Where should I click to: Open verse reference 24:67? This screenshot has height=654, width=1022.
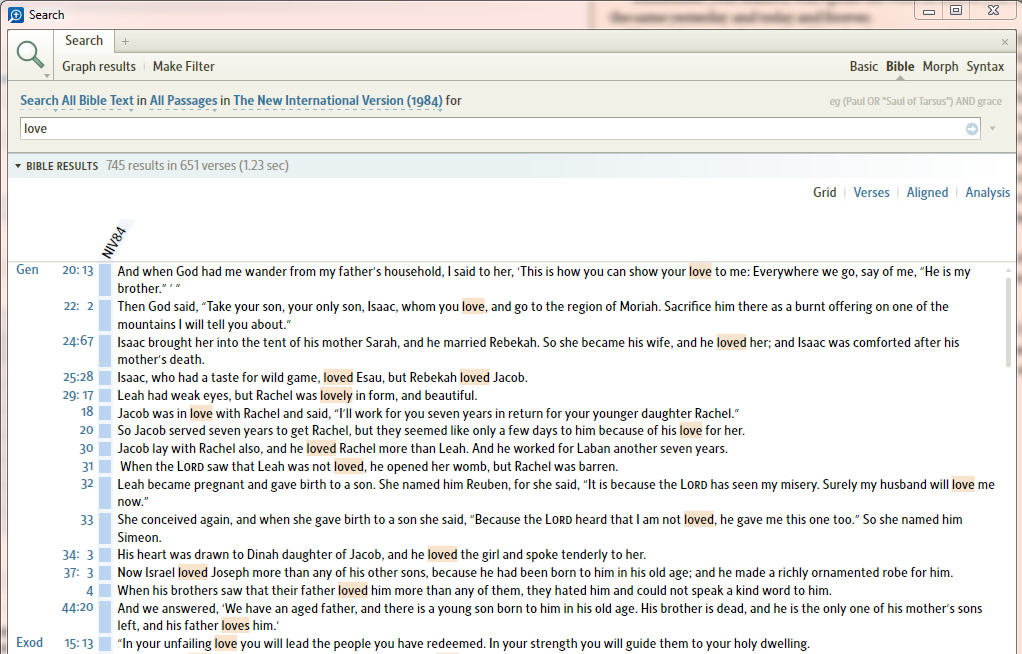click(x=78, y=341)
